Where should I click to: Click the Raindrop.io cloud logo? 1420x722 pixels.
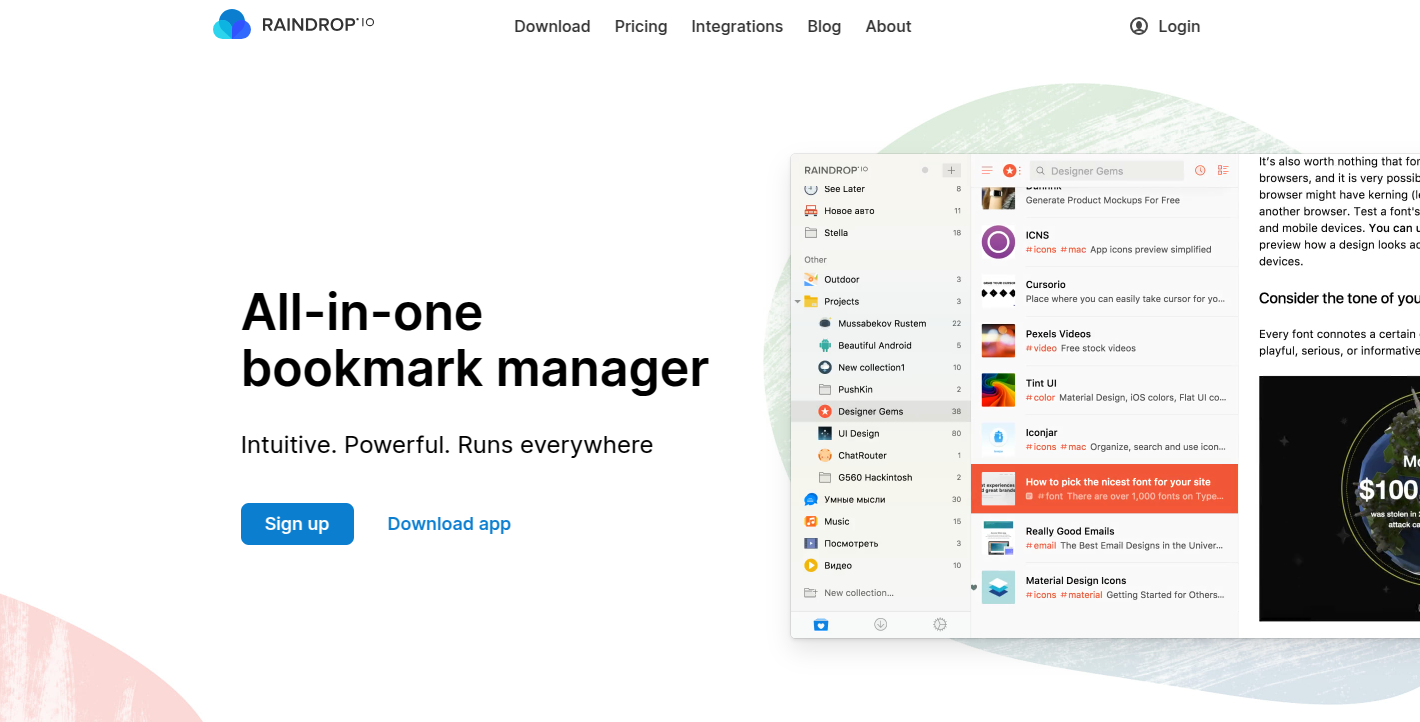coord(232,25)
